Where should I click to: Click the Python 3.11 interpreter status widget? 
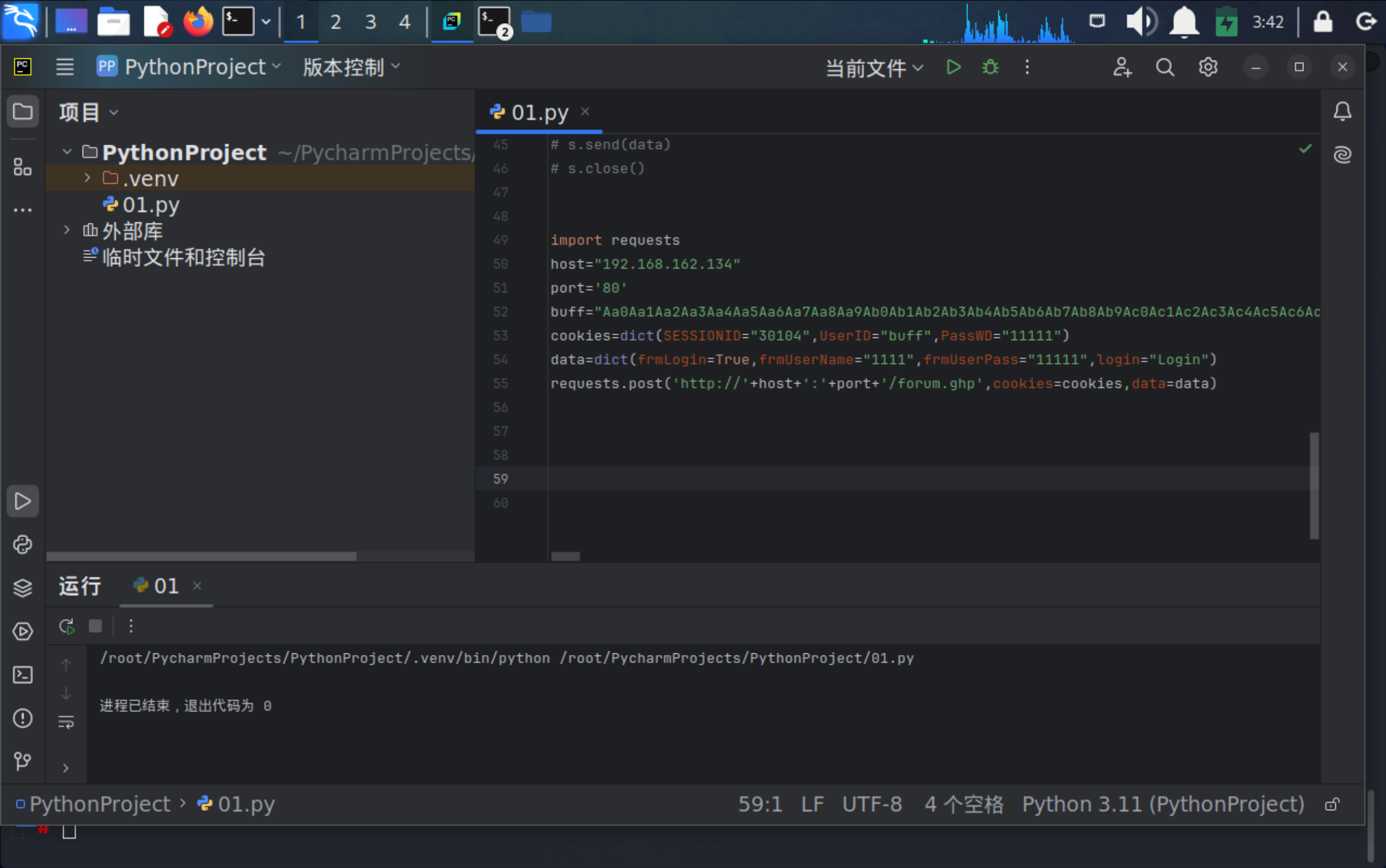[x=1162, y=804]
